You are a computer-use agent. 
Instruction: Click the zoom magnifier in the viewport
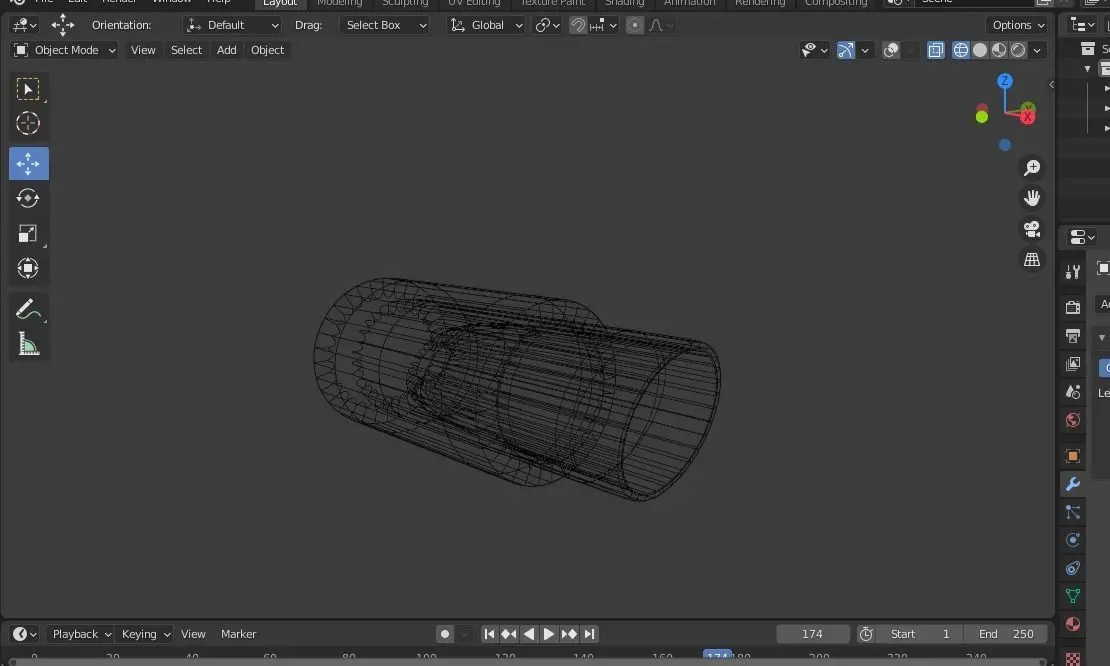pos(1032,168)
